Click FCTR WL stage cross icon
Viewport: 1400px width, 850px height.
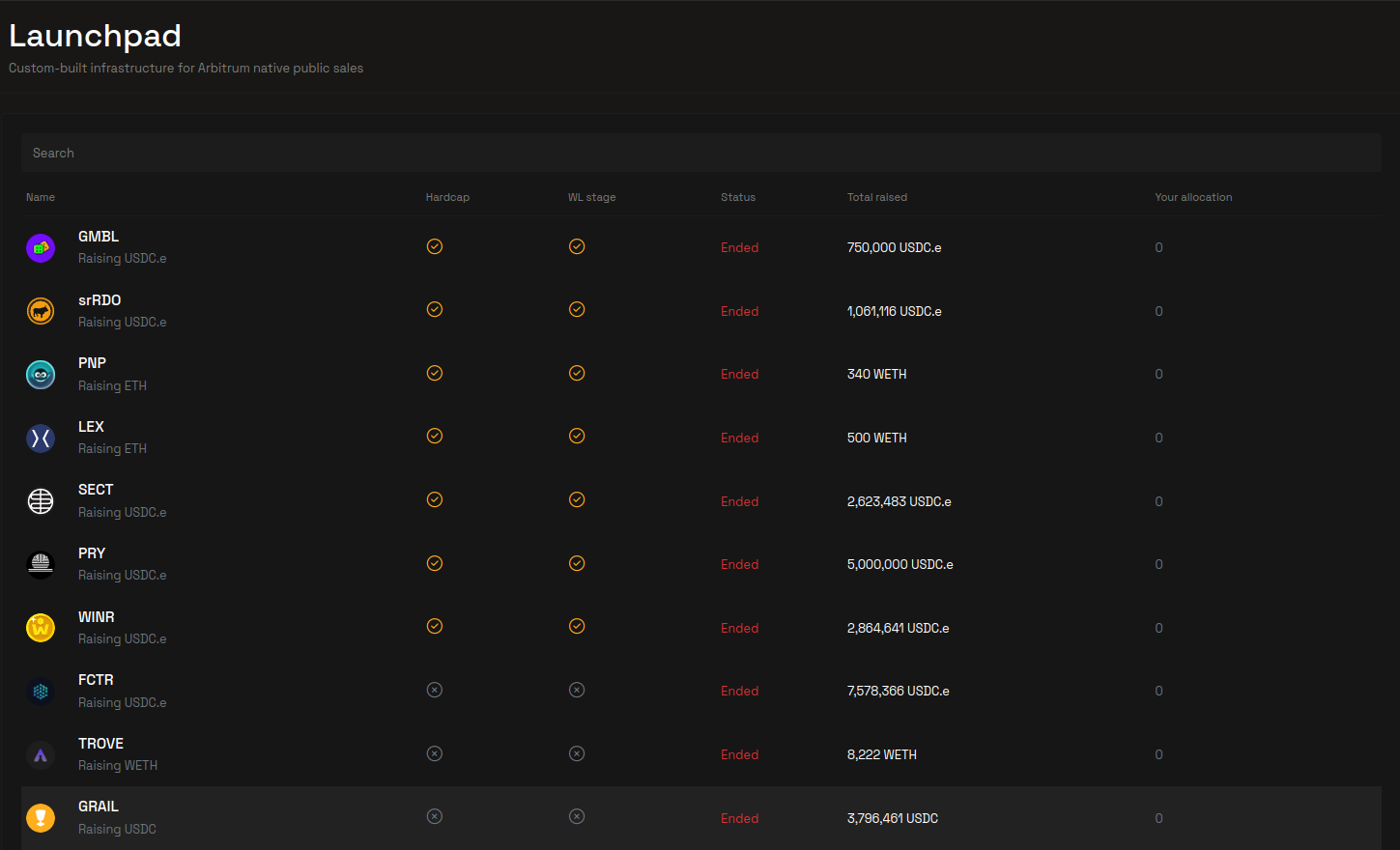577,690
